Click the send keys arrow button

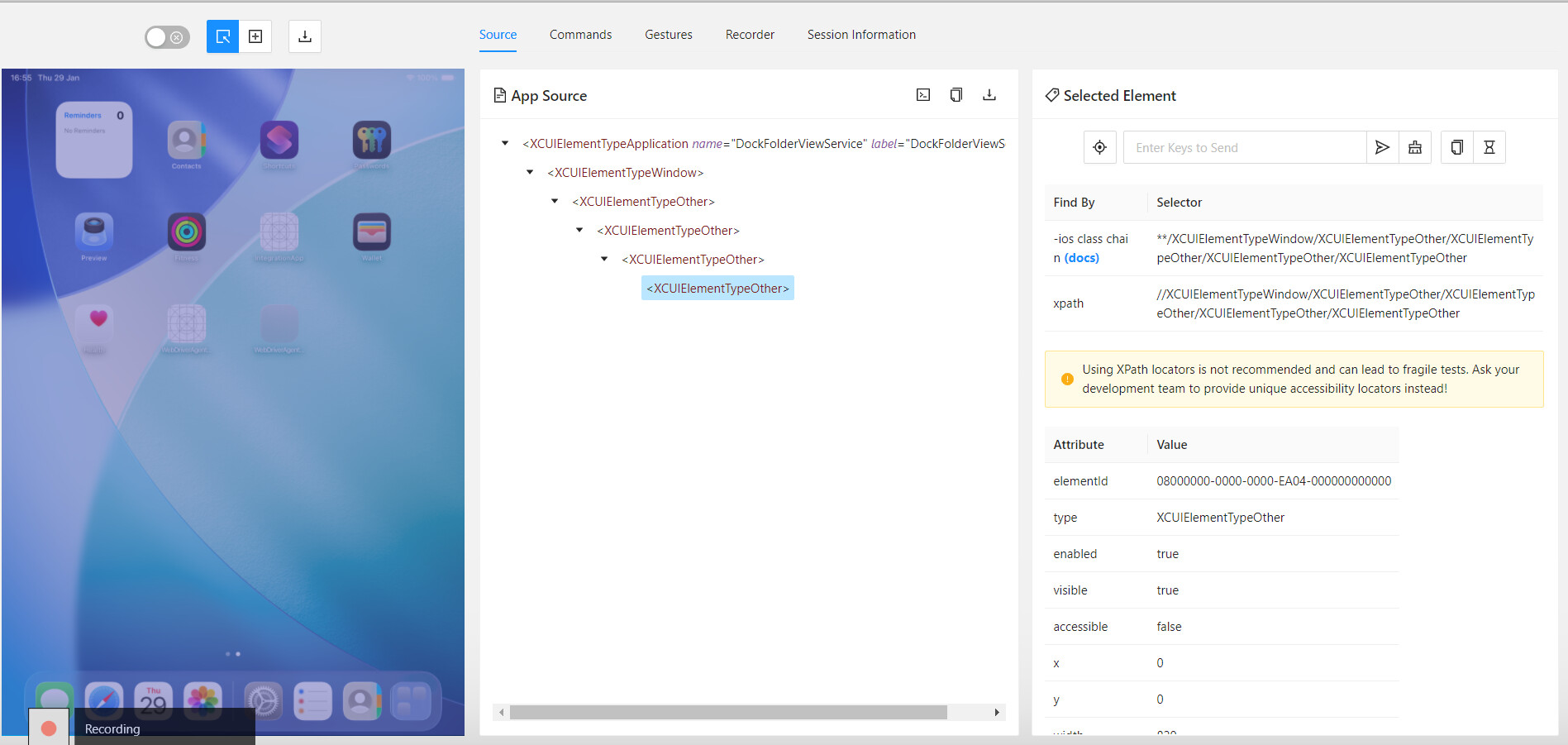coord(1382,147)
